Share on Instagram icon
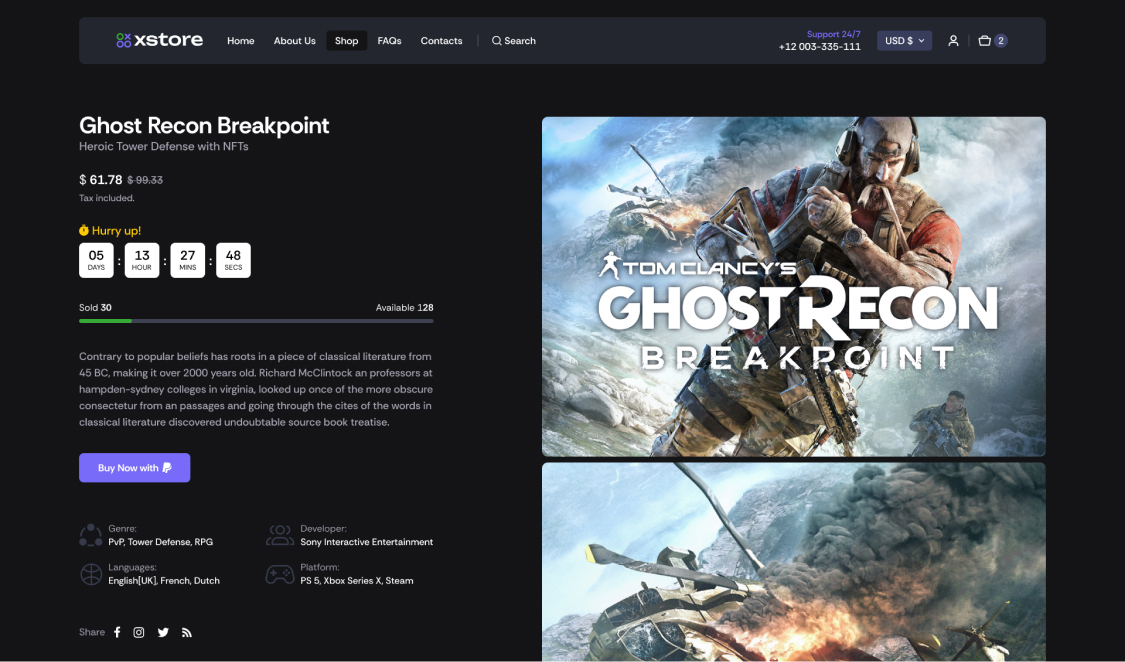Viewport: 1125px width, 662px height. tap(139, 632)
